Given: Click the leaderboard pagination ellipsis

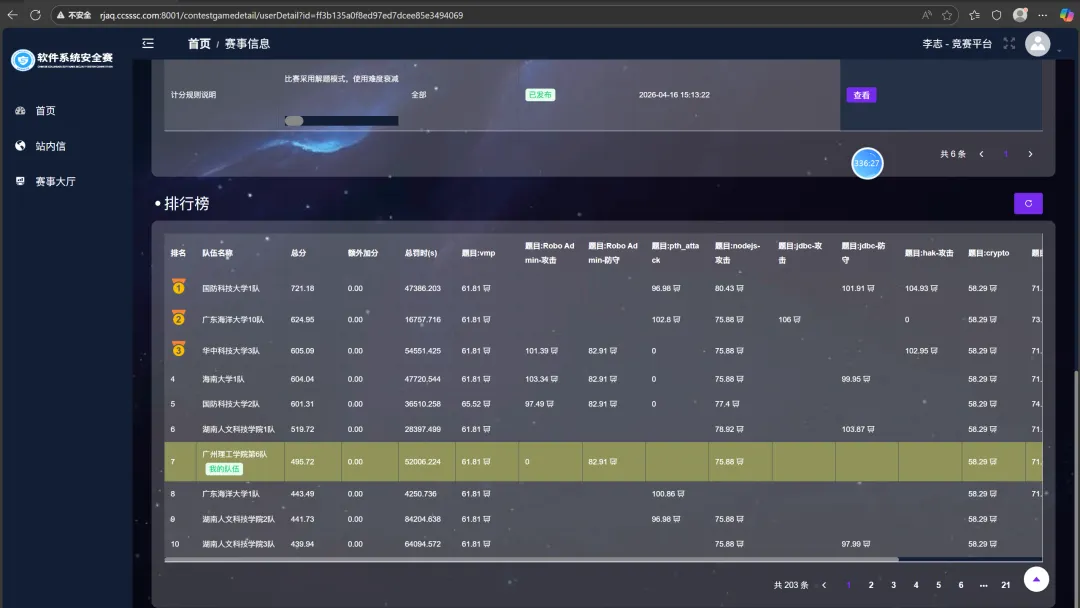Looking at the screenshot, I should 984,585.
